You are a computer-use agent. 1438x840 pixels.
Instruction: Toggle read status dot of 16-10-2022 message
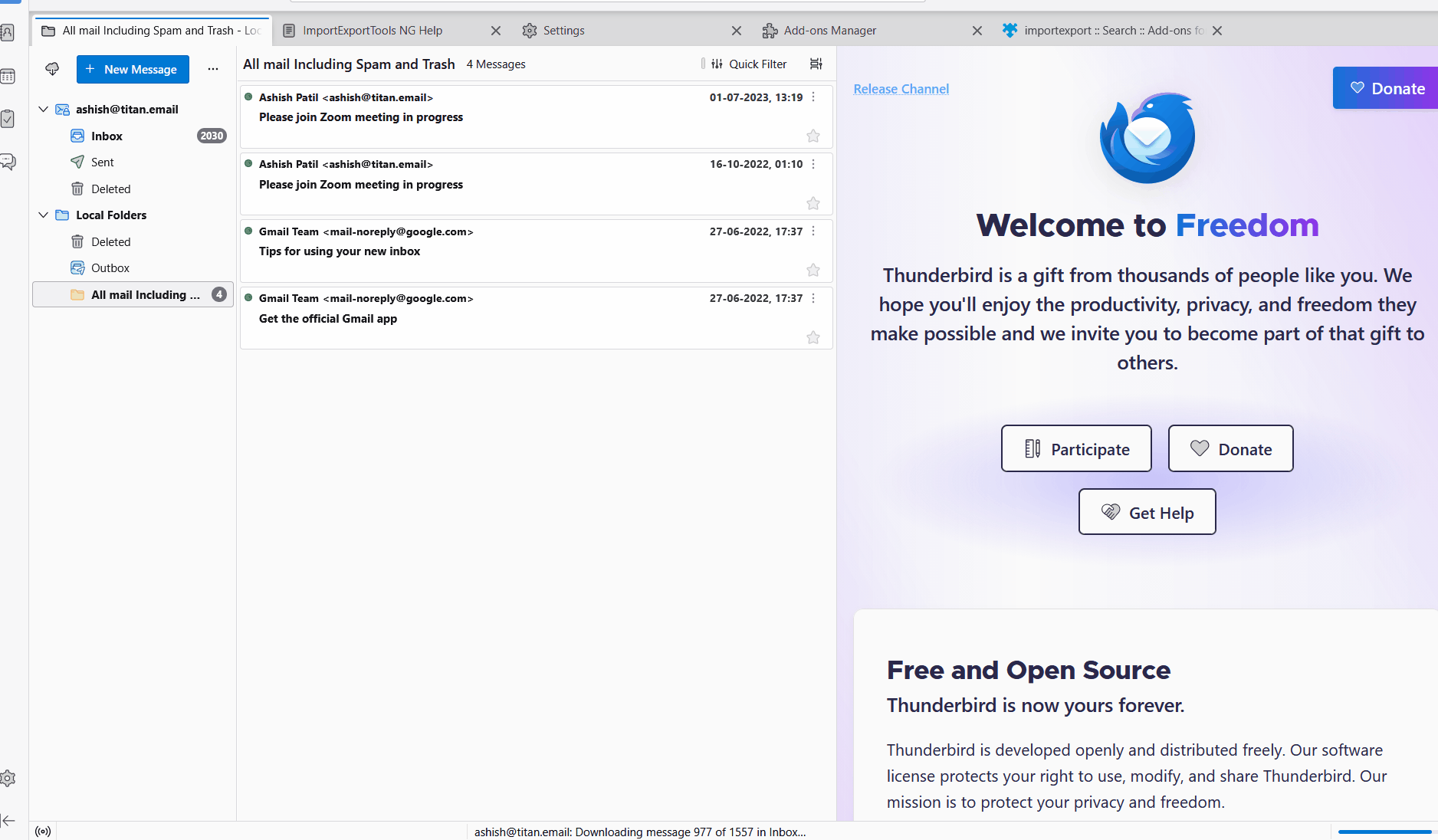point(248,163)
